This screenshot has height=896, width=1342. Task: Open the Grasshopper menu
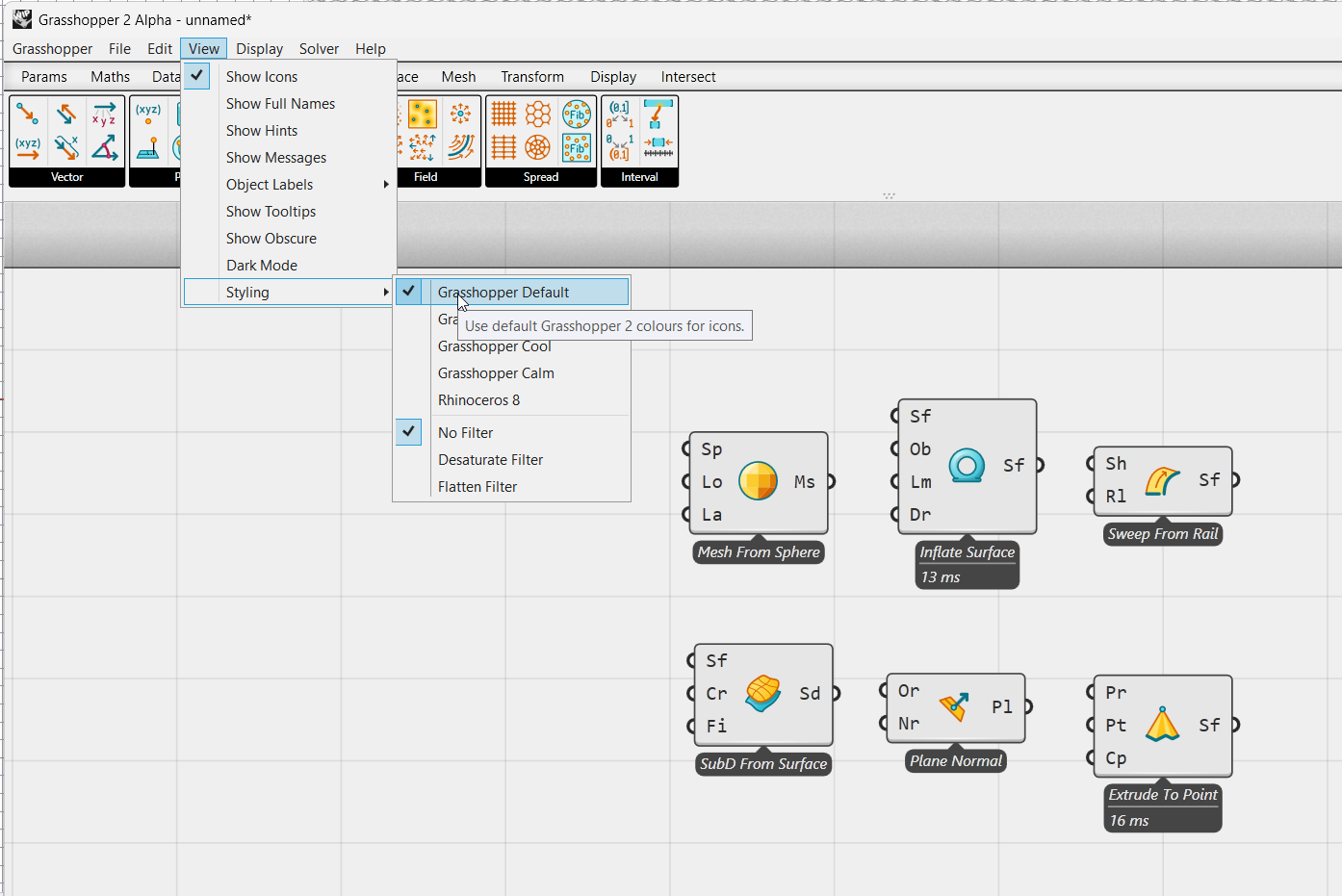[52, 48]
